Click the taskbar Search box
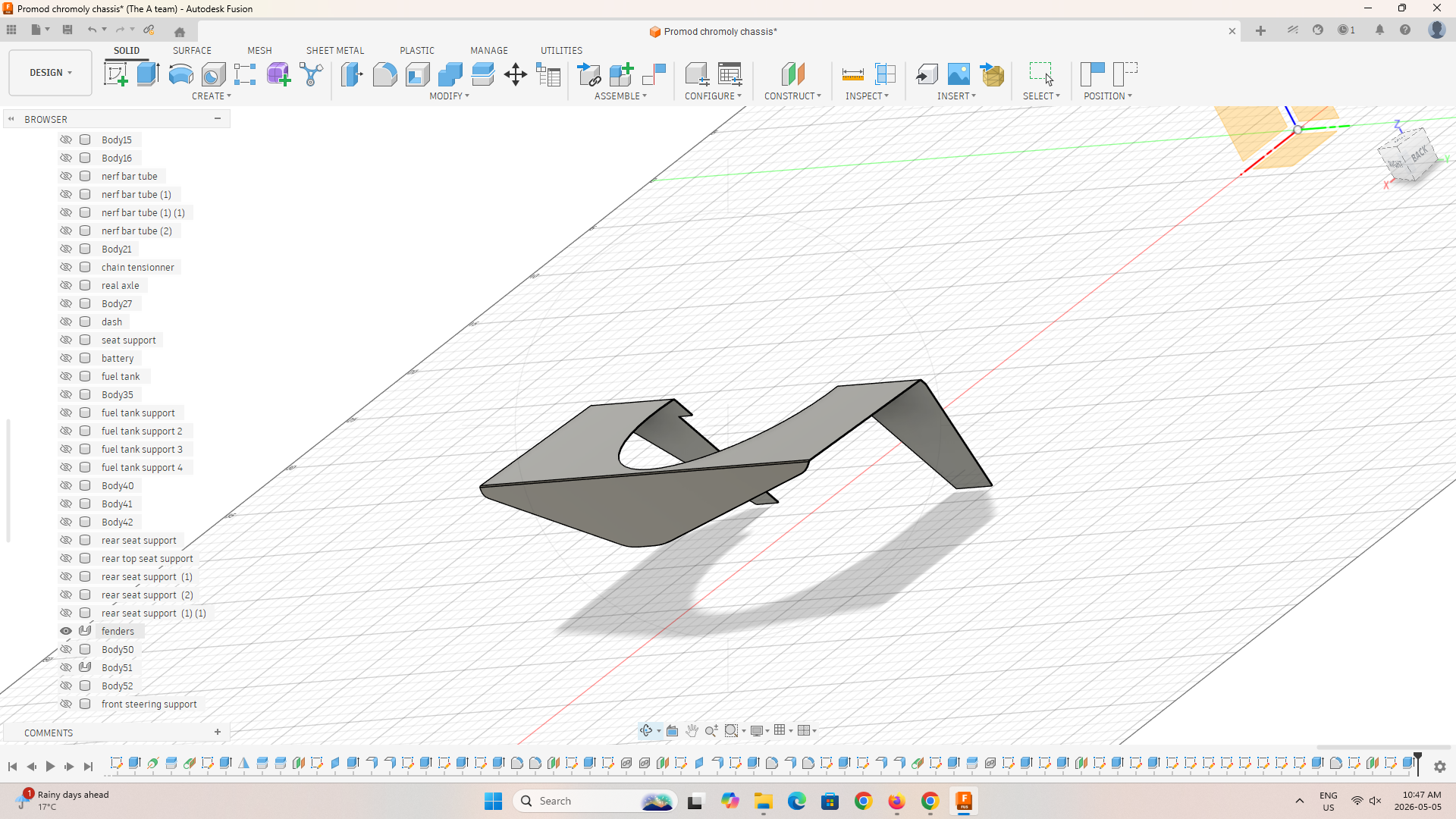This screenshot has width=1456, height=819. point(595,801)
